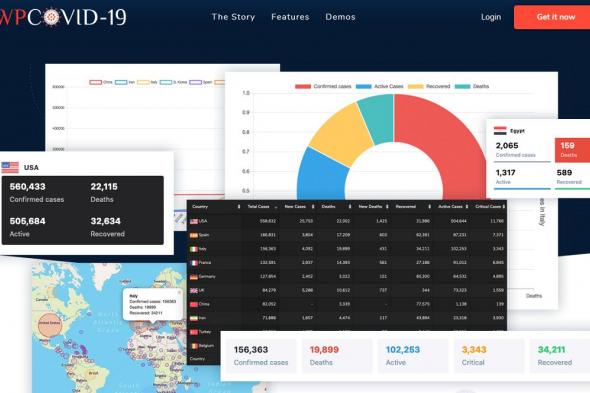Click the United States circle on the map
The width and height of the screenshot is (590, 393).
click(50, 324)
